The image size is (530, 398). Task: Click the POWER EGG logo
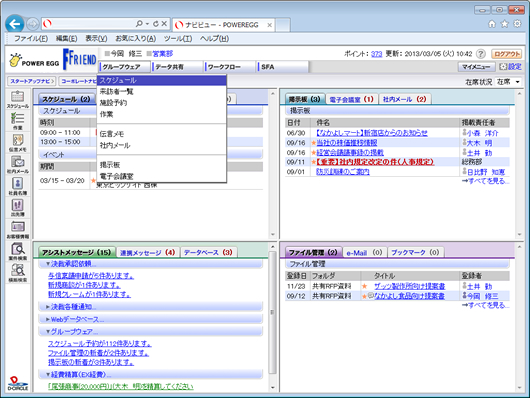(x=34, y=60)
